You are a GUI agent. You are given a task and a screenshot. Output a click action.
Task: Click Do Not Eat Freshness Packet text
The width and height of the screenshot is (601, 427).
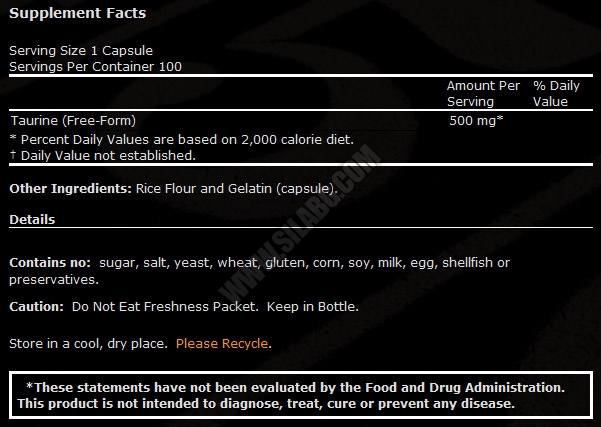tap(165, 307)
